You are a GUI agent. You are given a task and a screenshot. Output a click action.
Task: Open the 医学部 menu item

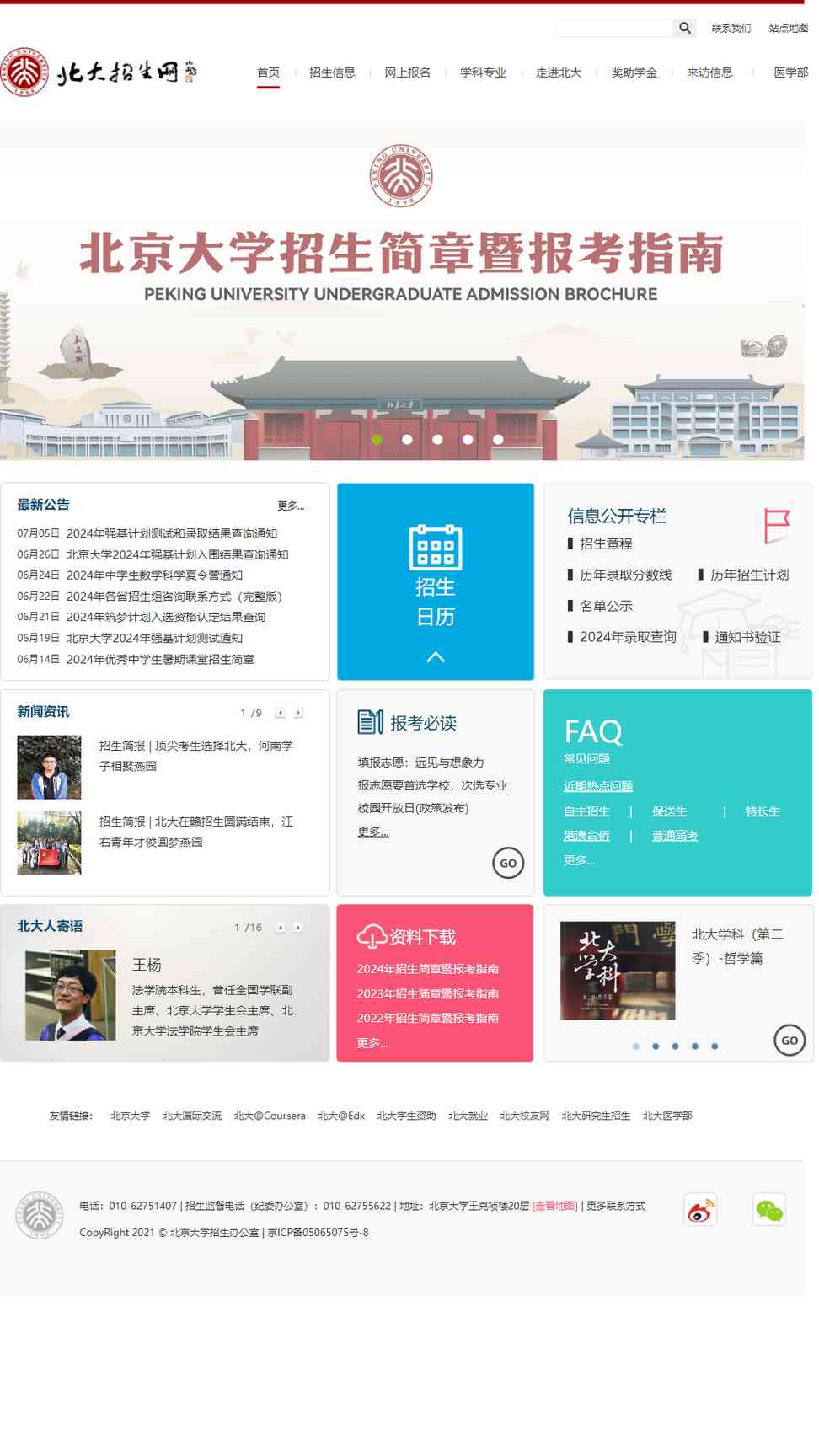click(x=790, y=72)
